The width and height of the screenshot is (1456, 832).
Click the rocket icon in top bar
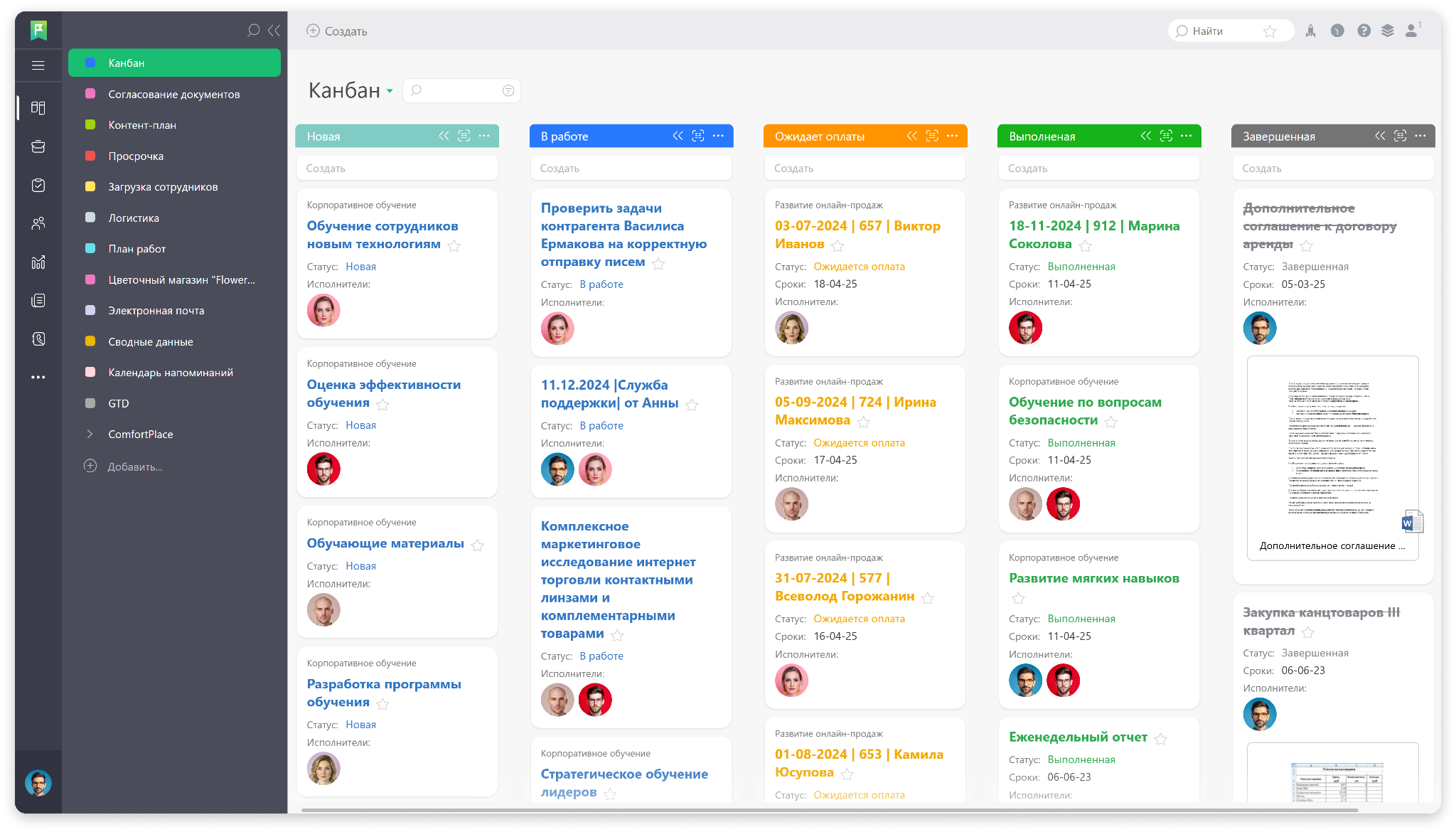[1310, 31]
